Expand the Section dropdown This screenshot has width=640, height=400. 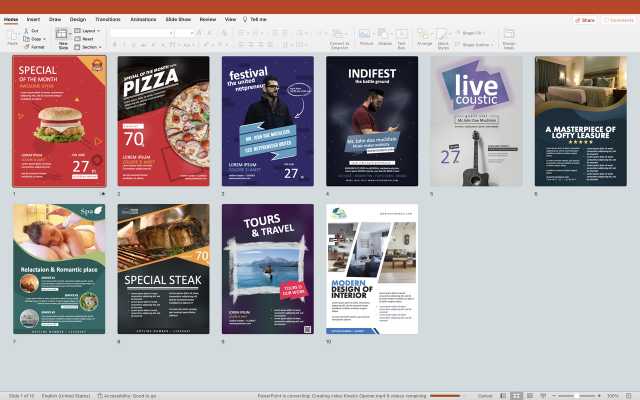(x=90, y=47)
